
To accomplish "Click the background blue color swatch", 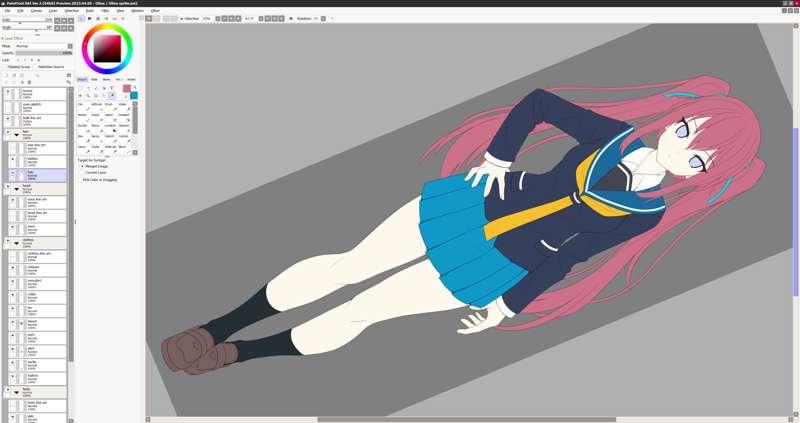I will (x=134, y=95).
